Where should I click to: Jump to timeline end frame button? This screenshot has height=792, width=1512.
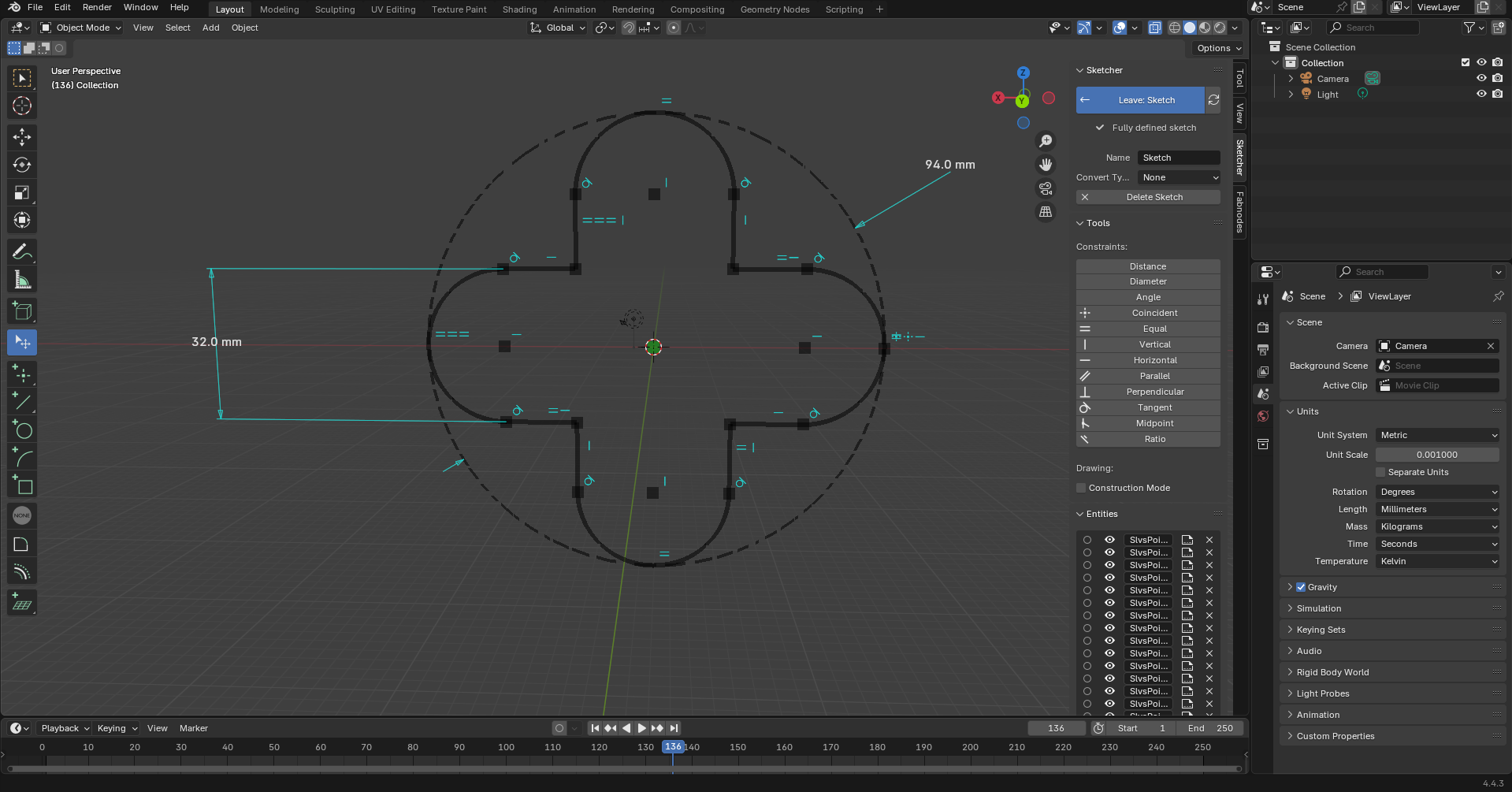[x=674, y=728]
